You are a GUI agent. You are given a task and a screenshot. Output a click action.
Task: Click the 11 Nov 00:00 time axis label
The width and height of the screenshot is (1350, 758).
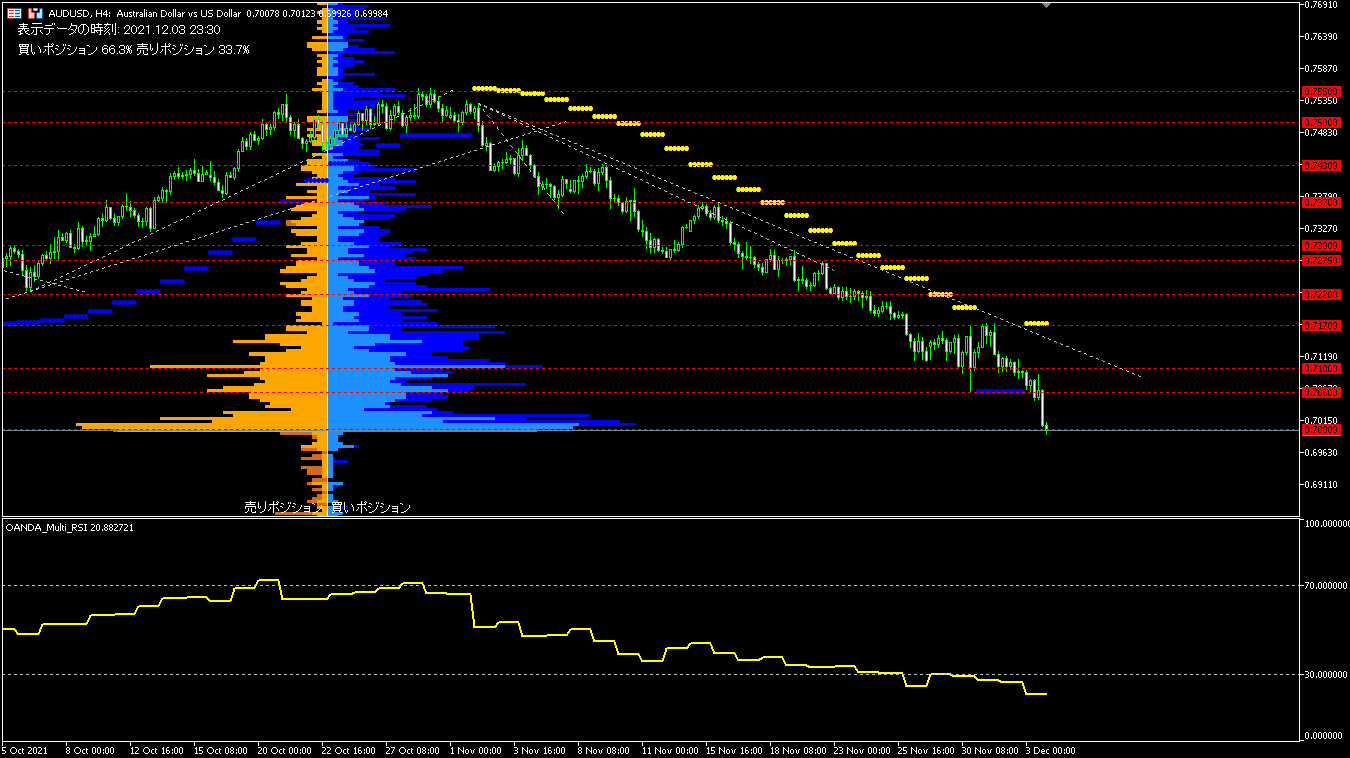coord(669,749)
